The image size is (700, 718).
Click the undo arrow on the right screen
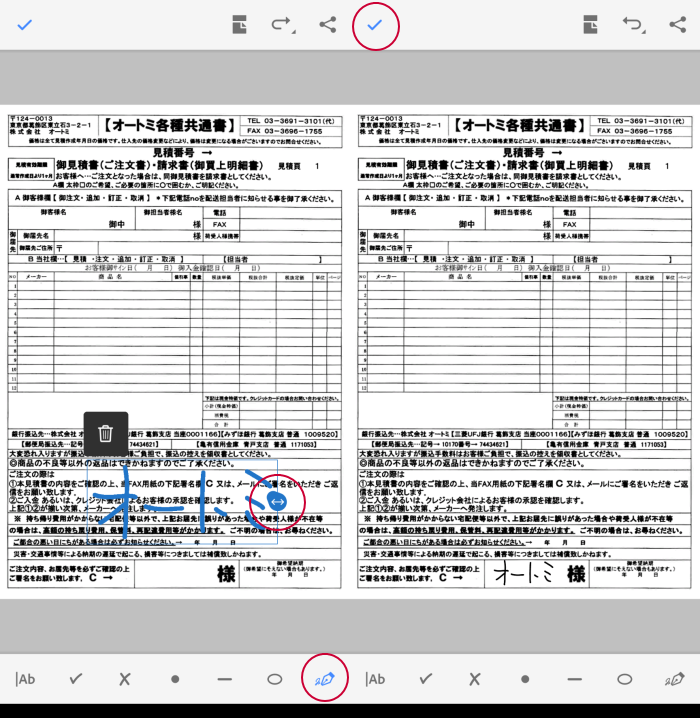(x=634, y=24)
